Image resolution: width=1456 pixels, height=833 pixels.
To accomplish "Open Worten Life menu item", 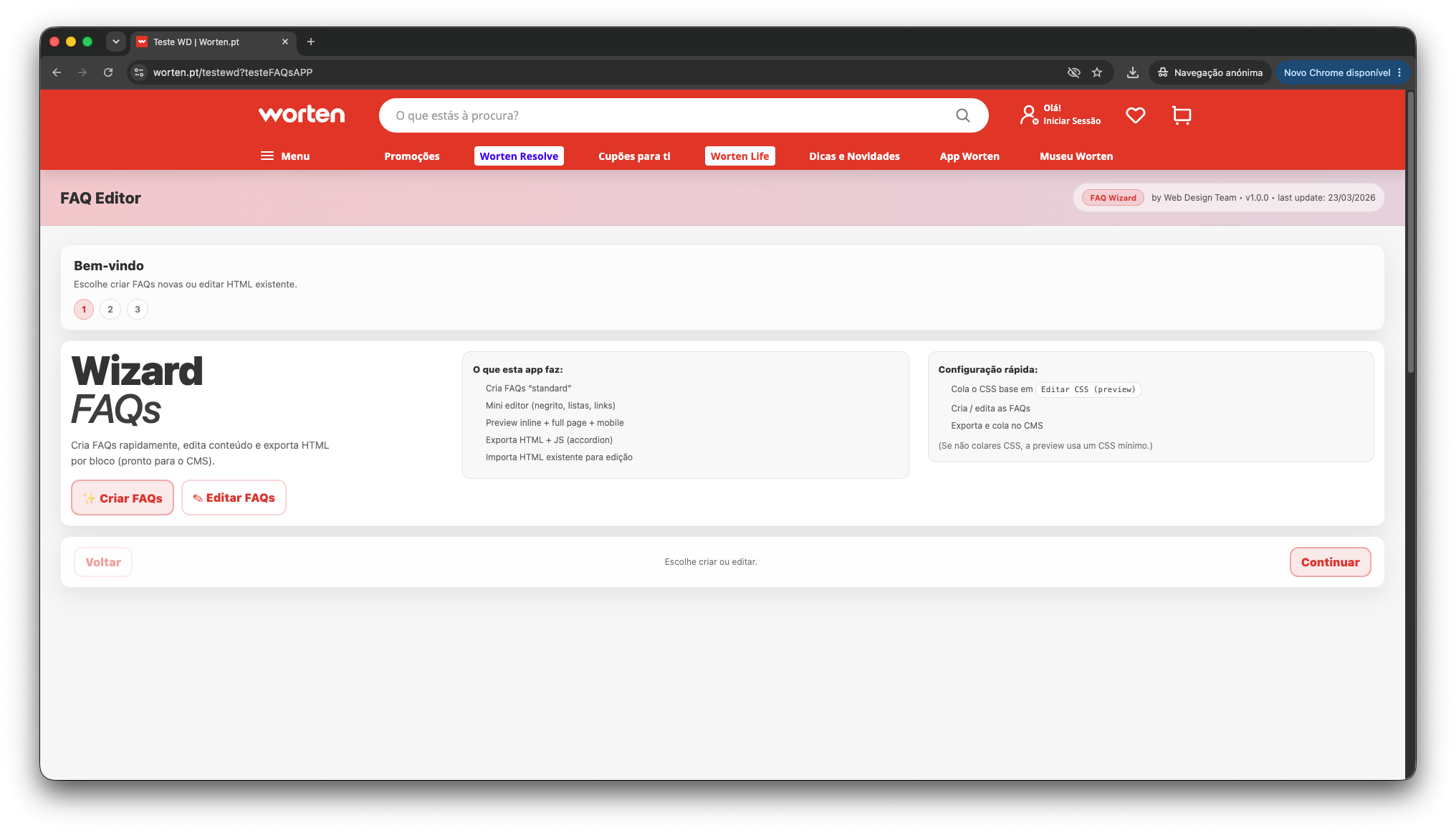I will [739, 156].
